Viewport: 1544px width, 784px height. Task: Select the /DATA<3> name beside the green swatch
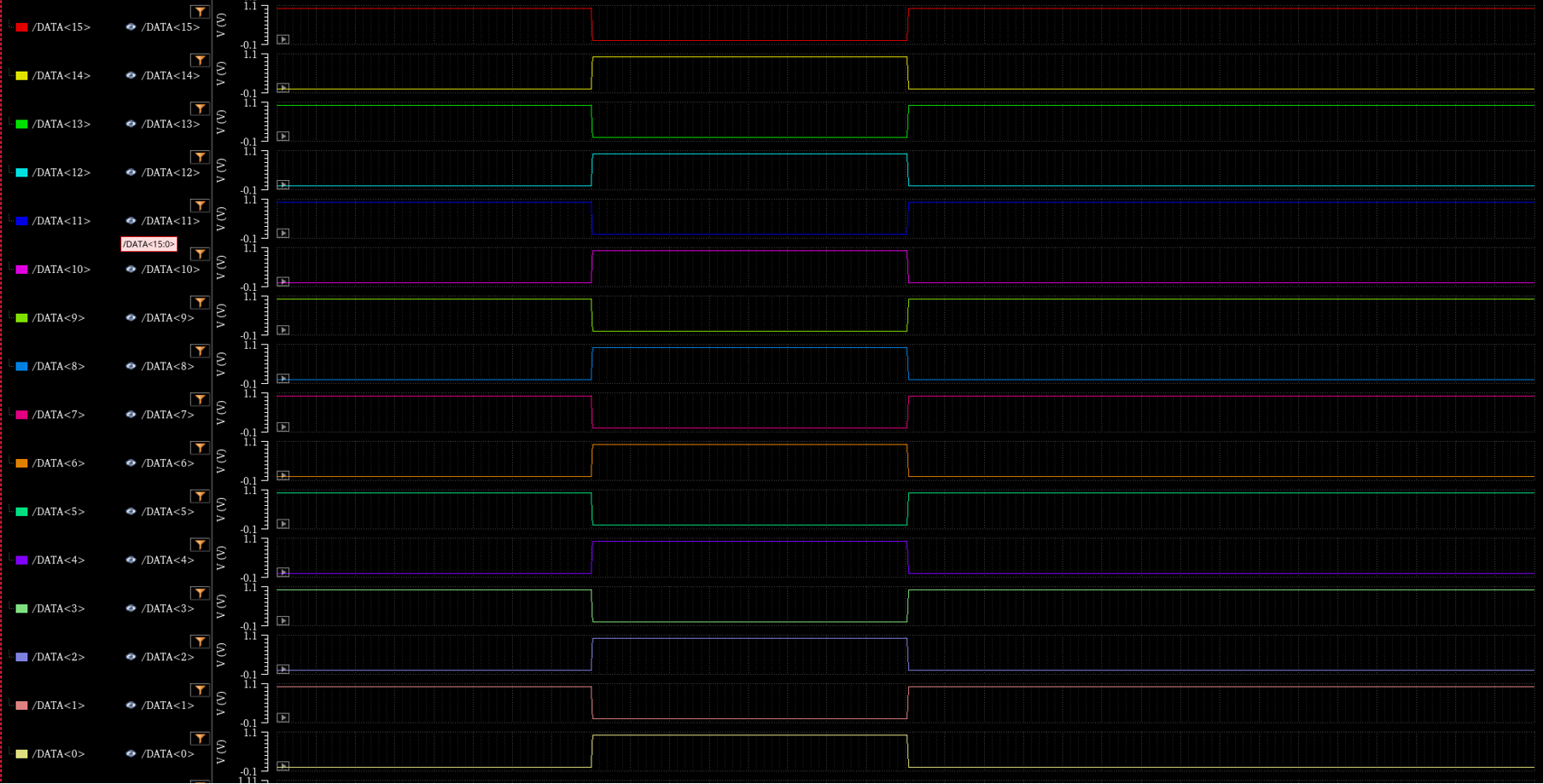[59, 608]
